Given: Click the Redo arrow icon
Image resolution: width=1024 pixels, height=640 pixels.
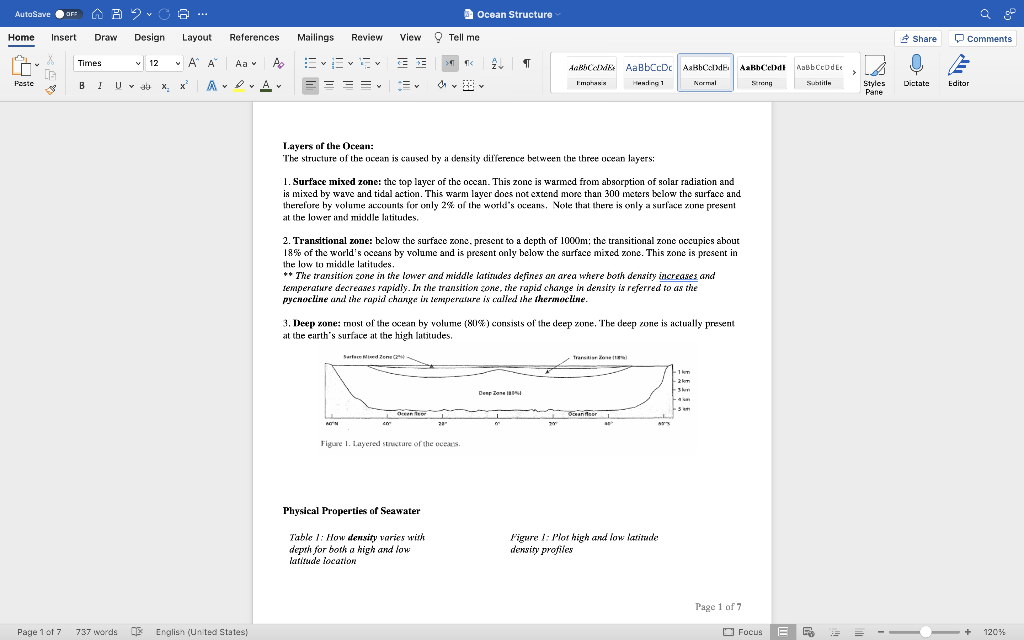Looking at the screenshot, I should click(x=165, y=14).
